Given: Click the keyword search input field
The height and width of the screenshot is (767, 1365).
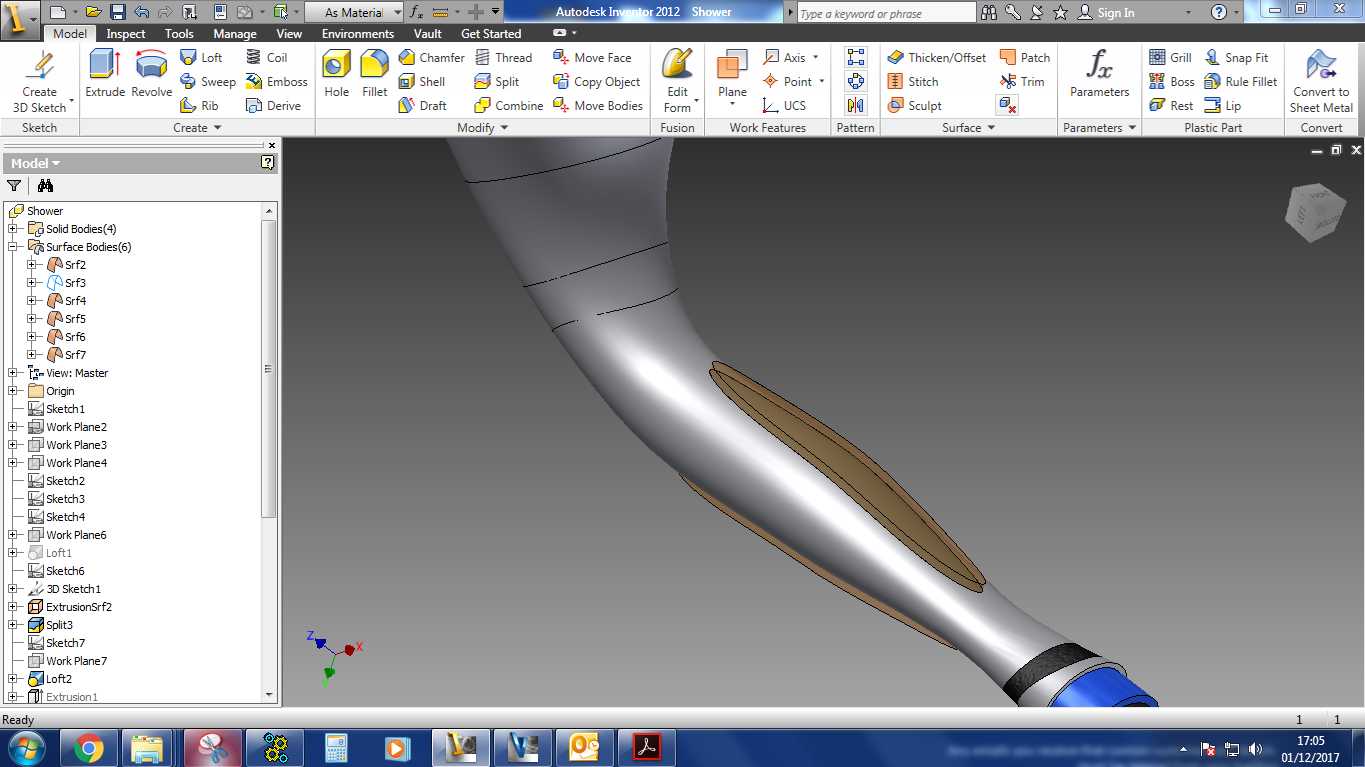Looking at the screenshot, I should click(x=886, y=13).
